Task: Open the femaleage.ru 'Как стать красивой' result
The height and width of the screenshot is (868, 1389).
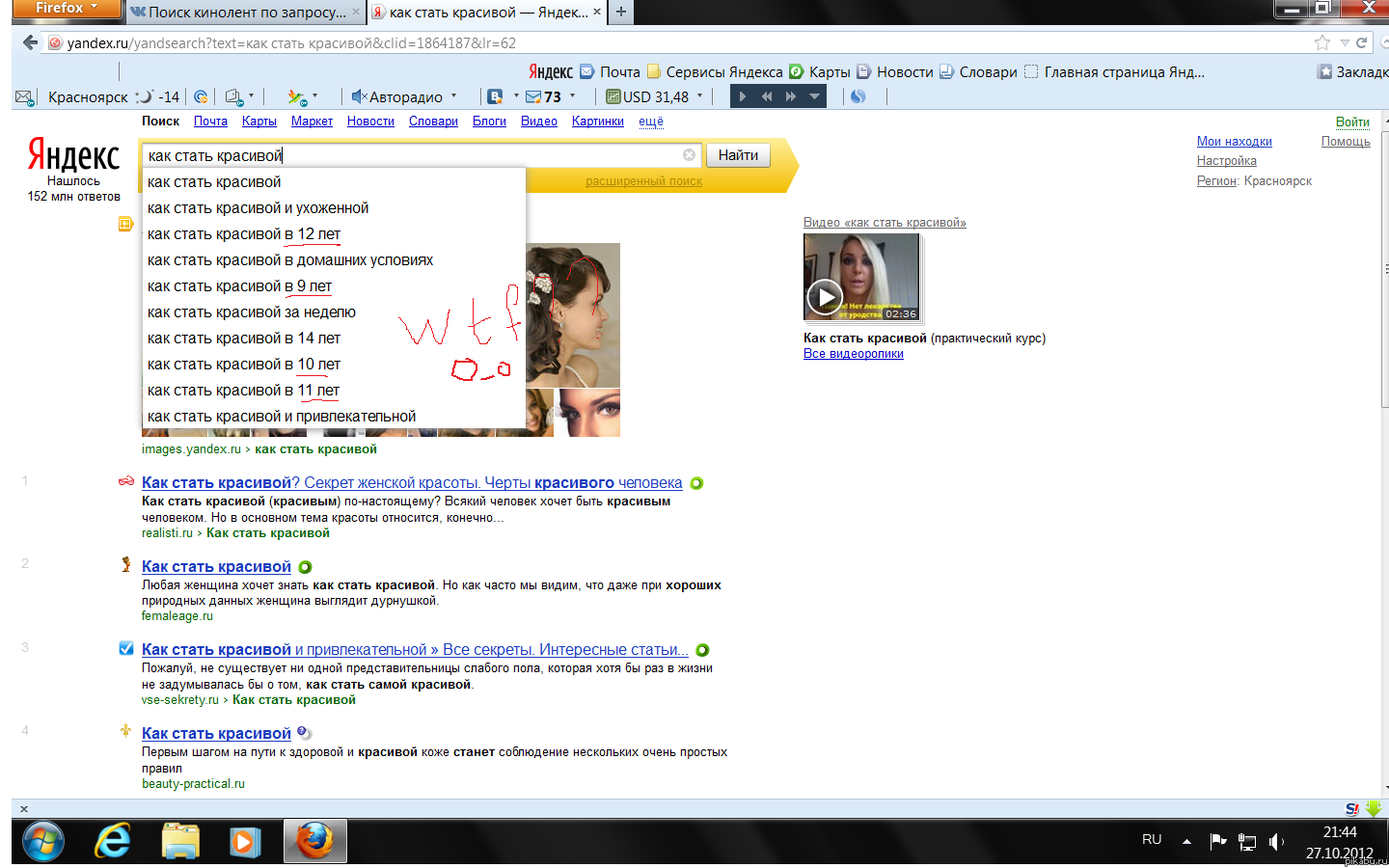Action: pyautogui.click(x=216, y=567)
